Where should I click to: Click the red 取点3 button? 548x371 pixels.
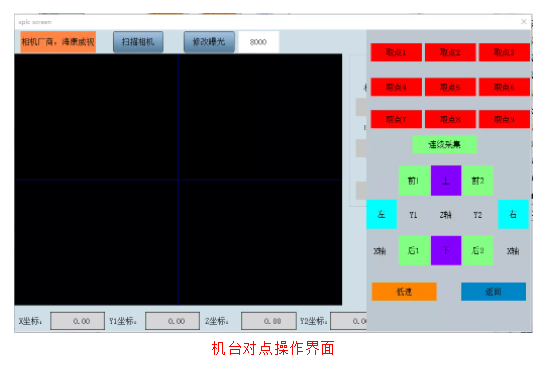(x=504, y=52)
